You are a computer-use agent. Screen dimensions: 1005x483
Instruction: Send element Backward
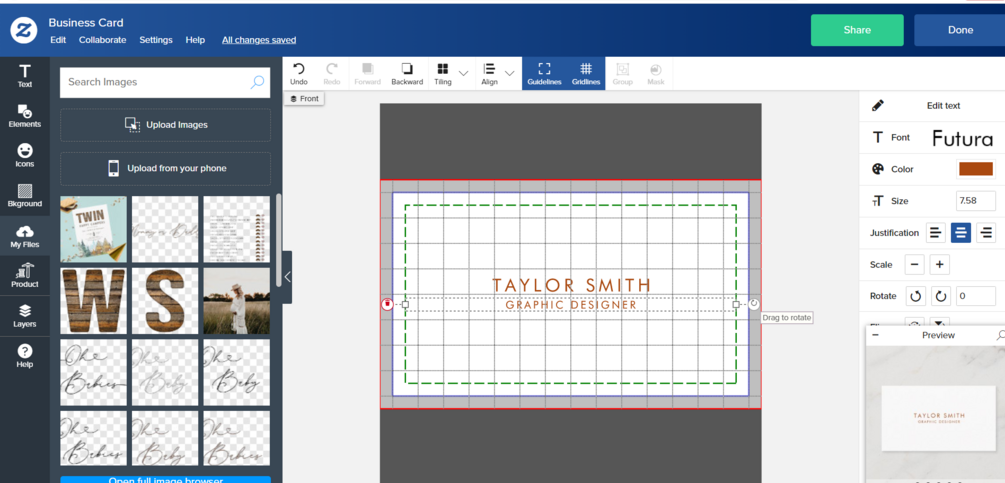point(407,74)
